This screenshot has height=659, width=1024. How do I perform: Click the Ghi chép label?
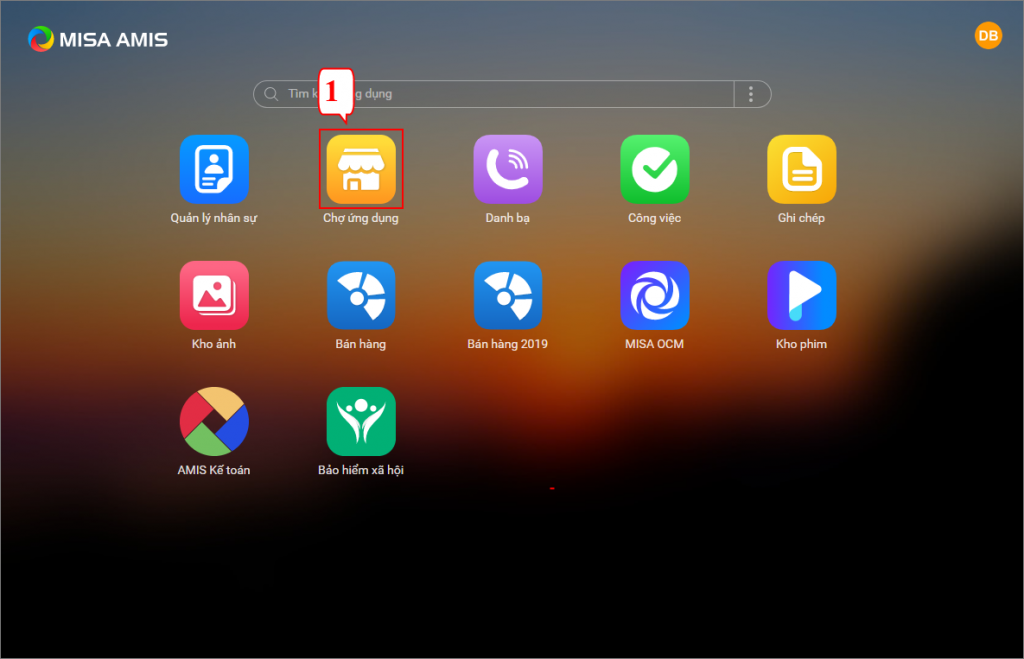(x=802, y=218)
